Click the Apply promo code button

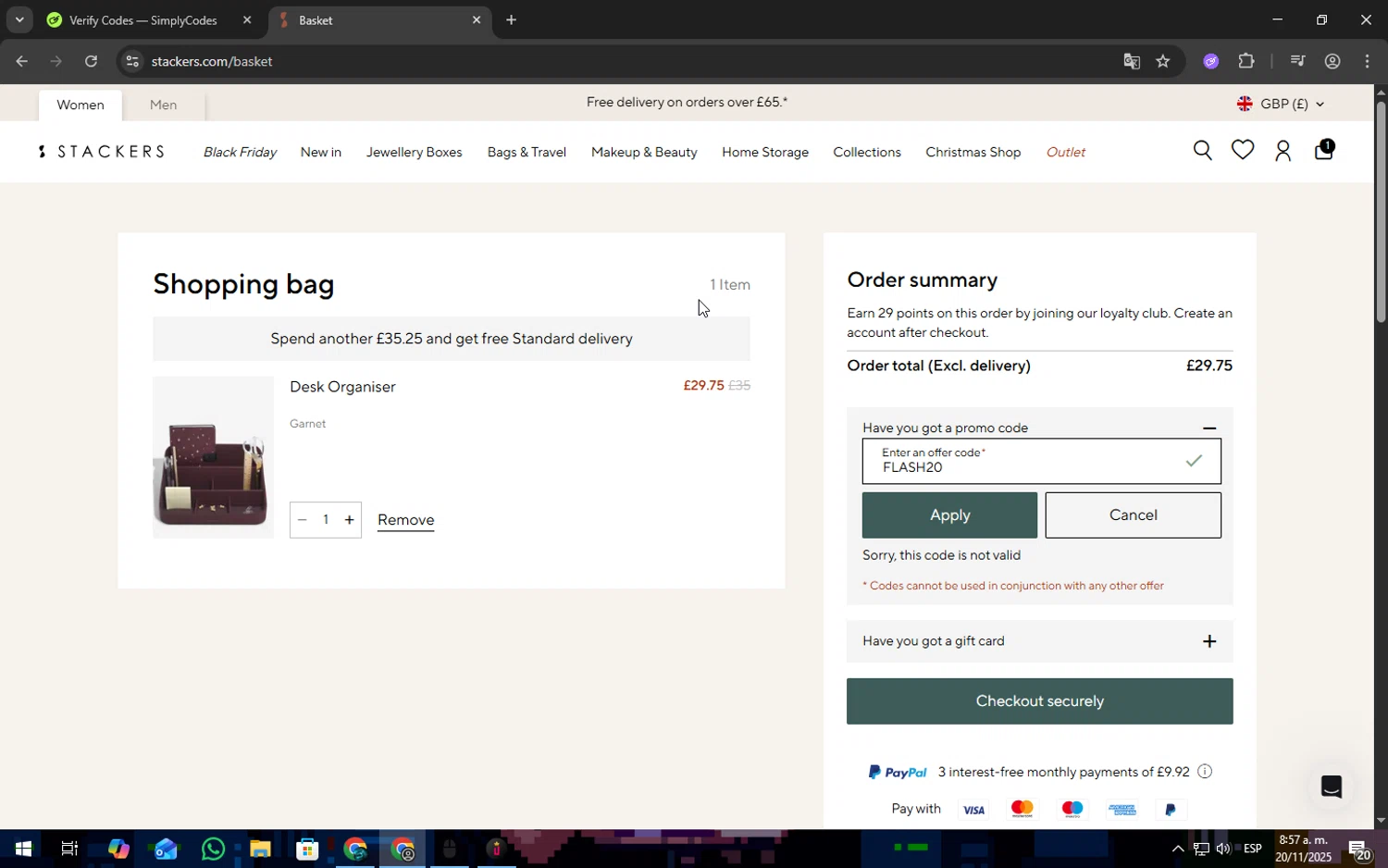(x=949, y=515)
